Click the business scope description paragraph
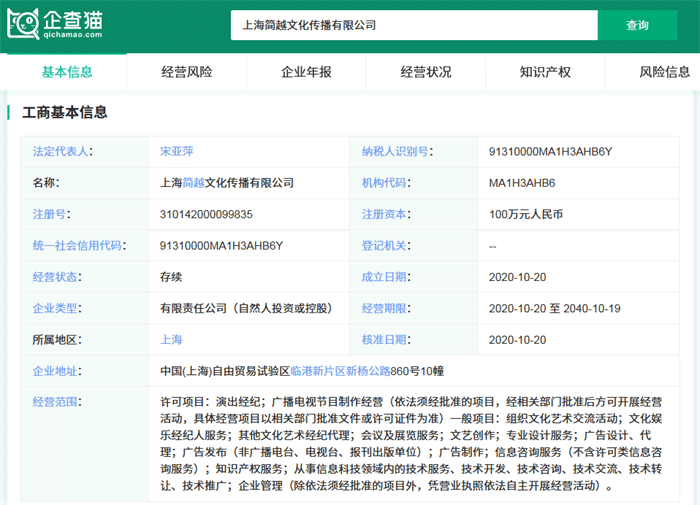 [411, 443]
